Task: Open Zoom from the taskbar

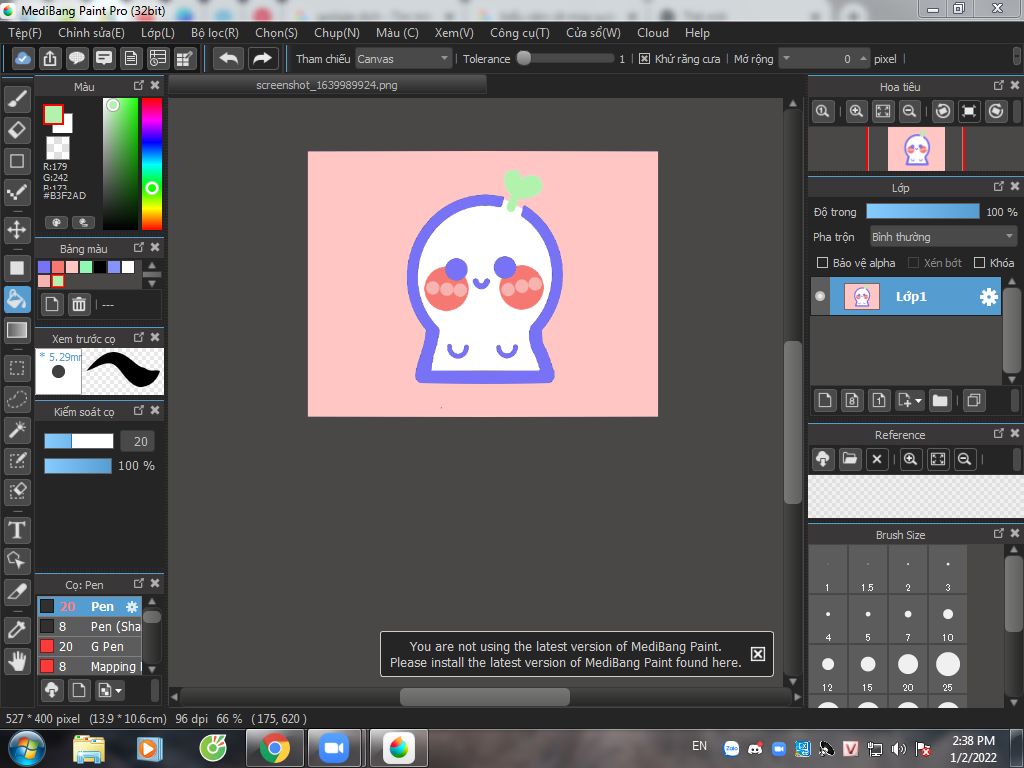Action: 334,748
